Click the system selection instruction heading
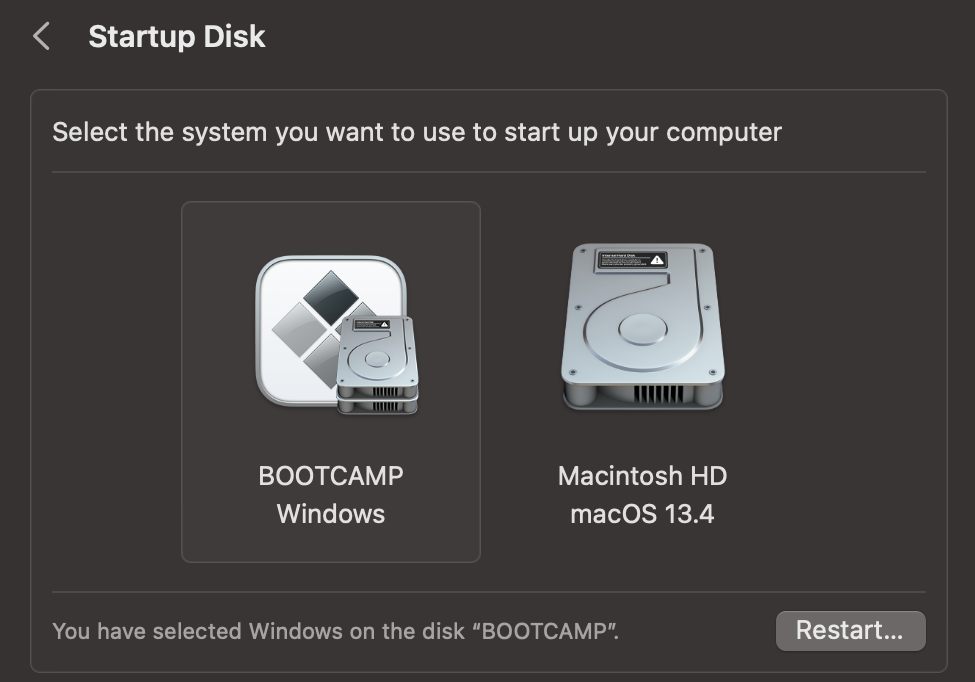Screen dimensions: 975x682 tap(417, 131)
